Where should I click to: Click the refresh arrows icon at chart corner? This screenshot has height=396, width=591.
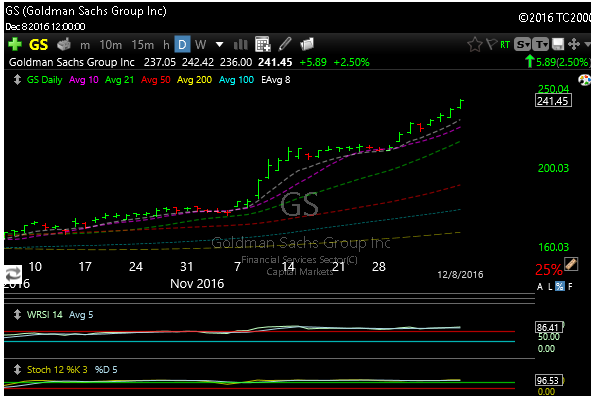[13, 274]
